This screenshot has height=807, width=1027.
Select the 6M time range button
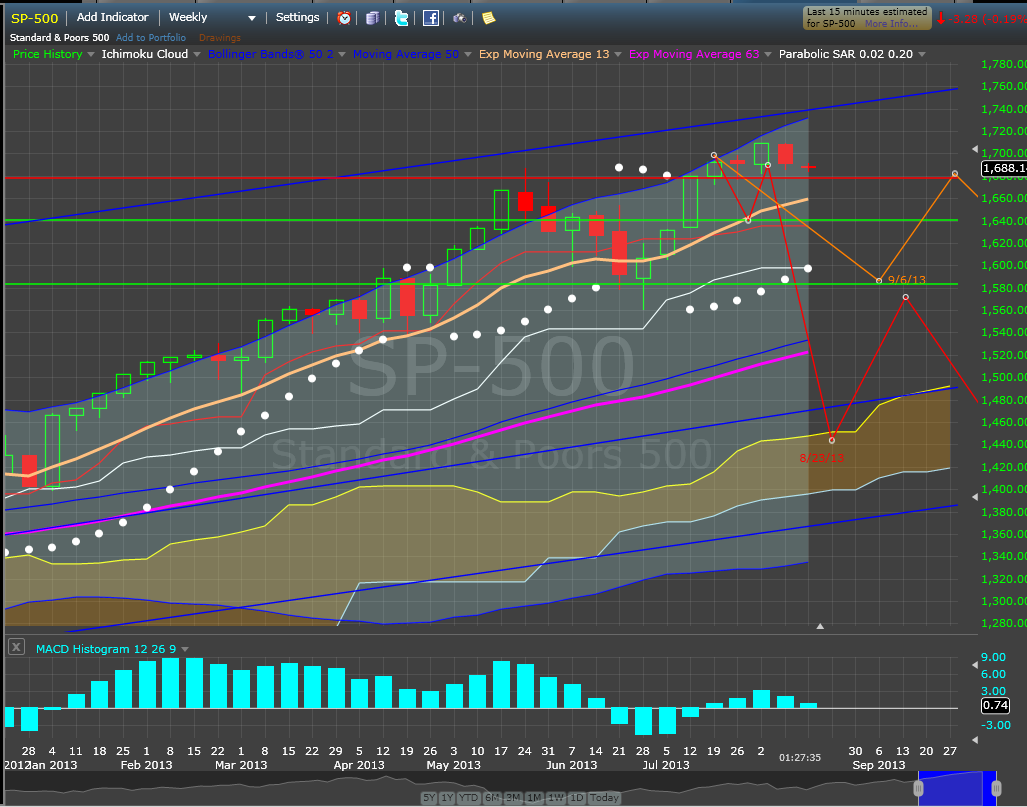492,797
